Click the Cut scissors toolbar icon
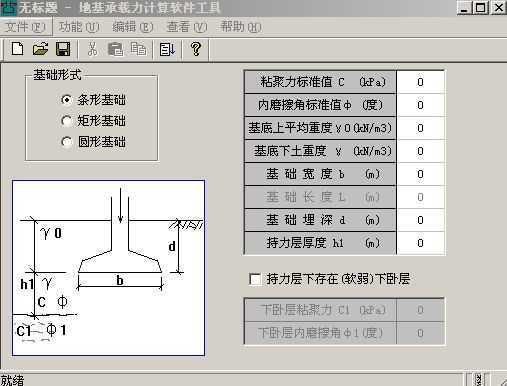This screenshot has height=386, width=507. click(92, 49)
